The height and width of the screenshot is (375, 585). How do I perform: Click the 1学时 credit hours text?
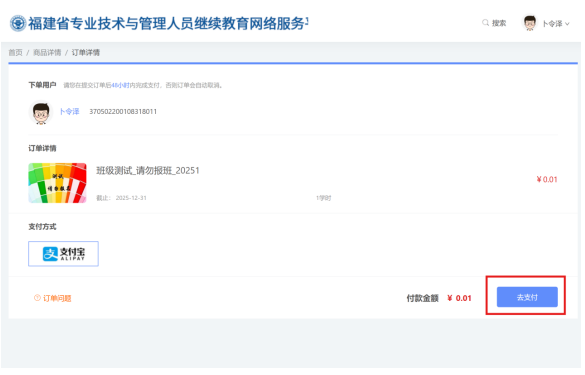tap(323, 198)
